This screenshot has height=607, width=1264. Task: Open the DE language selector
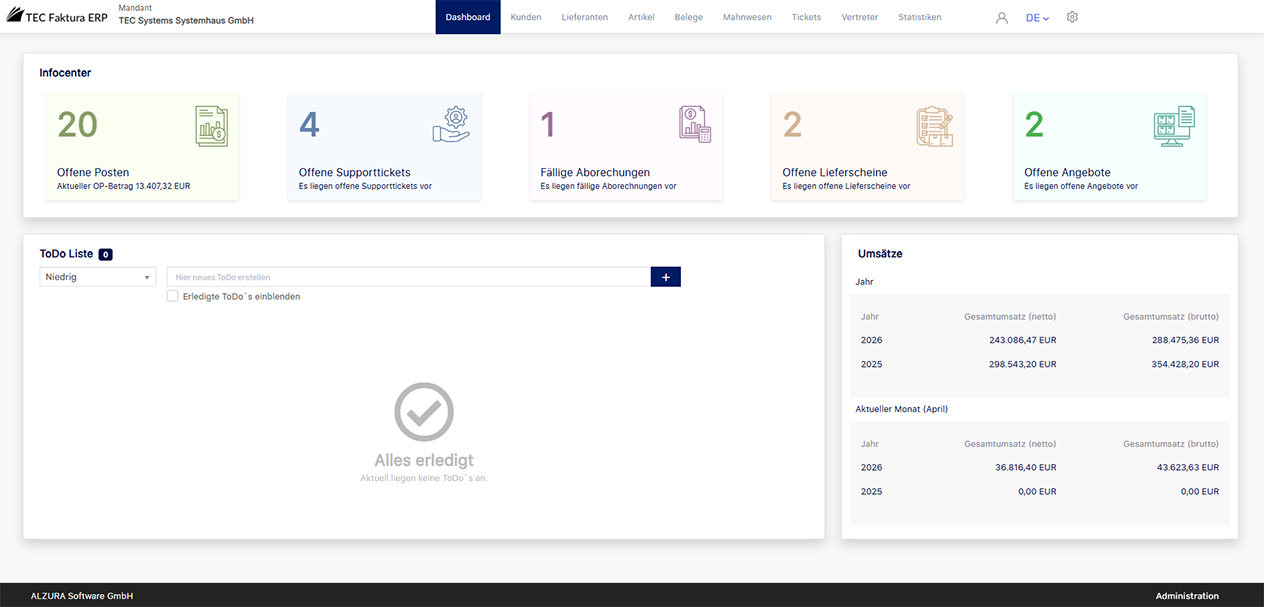1037,18
